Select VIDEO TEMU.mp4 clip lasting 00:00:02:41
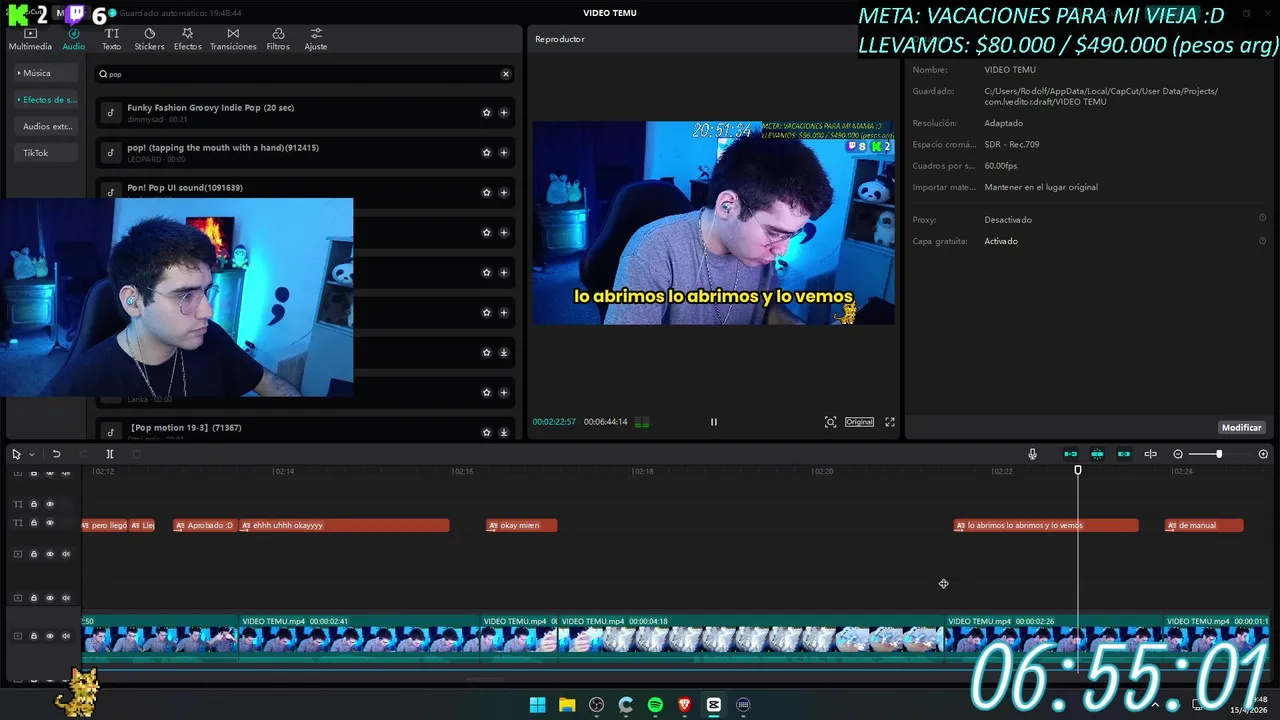This screenshot has height=720, width=1280. 359,638
